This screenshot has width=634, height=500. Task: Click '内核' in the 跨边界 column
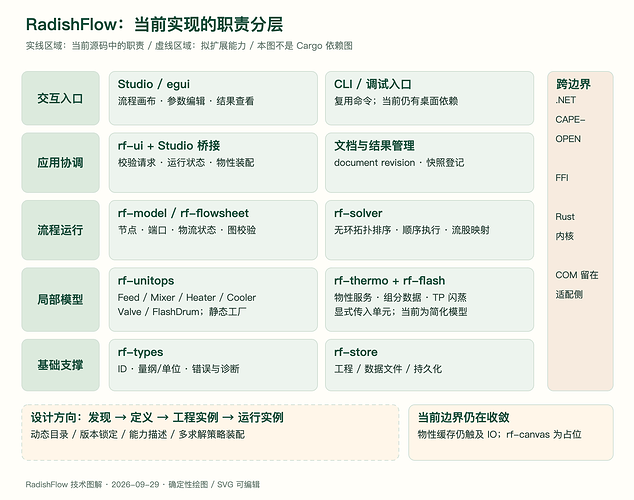565,236
